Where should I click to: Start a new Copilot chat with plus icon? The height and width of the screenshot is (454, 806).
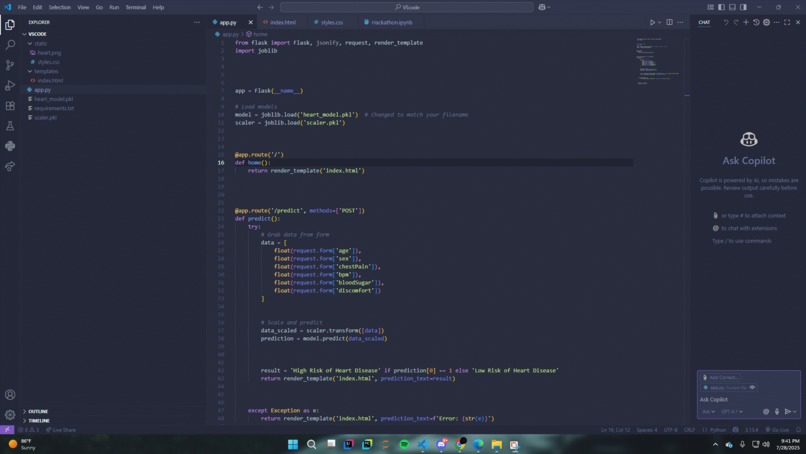pos(746,22)
